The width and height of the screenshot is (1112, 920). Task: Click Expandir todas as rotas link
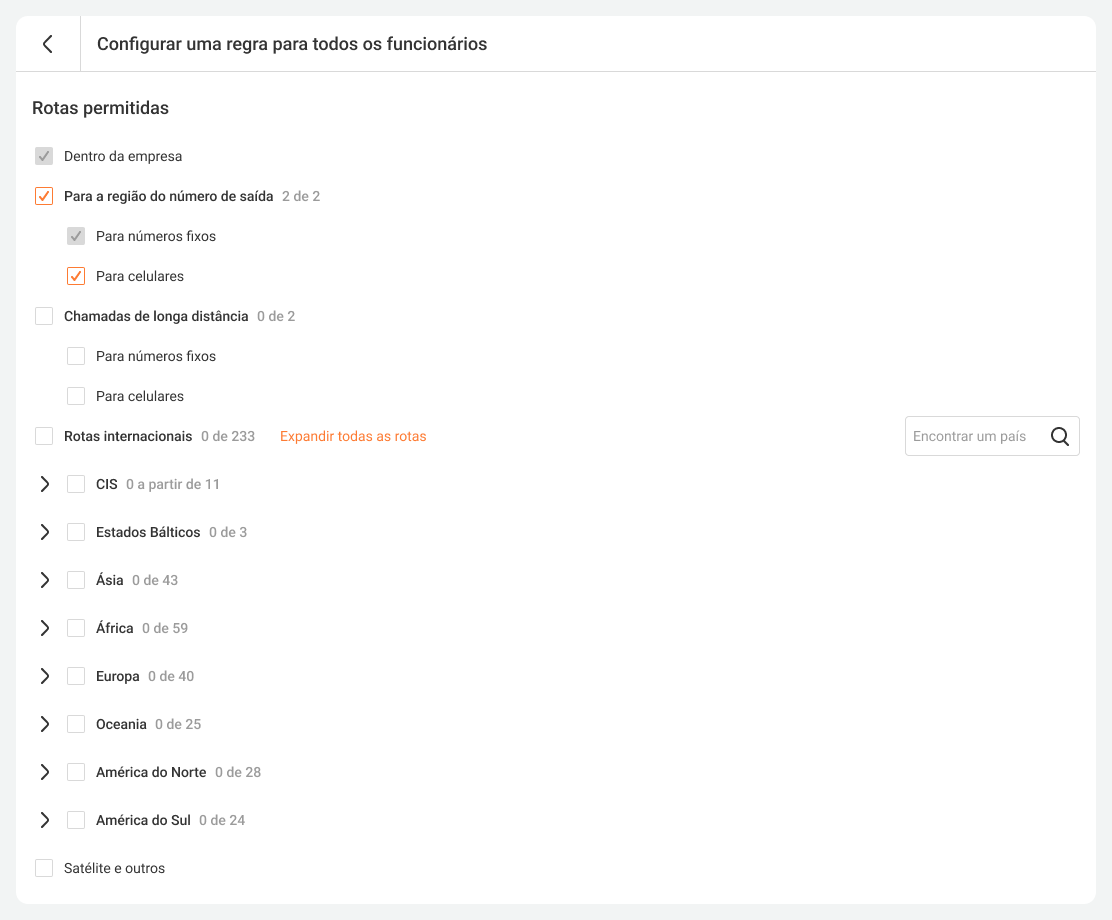[353, 436]
